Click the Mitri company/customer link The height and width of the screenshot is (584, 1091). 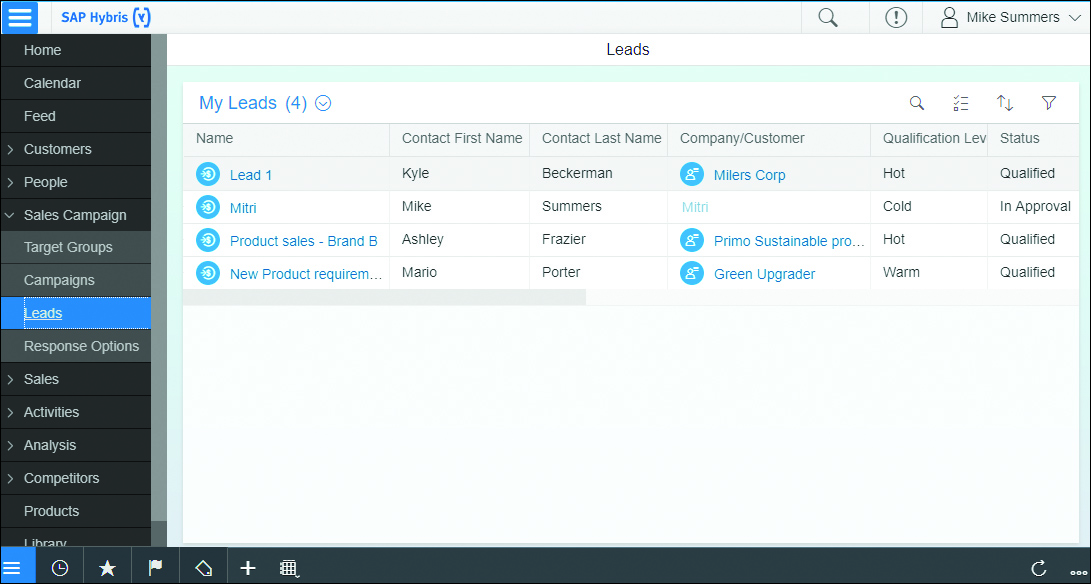coord(694,207)
